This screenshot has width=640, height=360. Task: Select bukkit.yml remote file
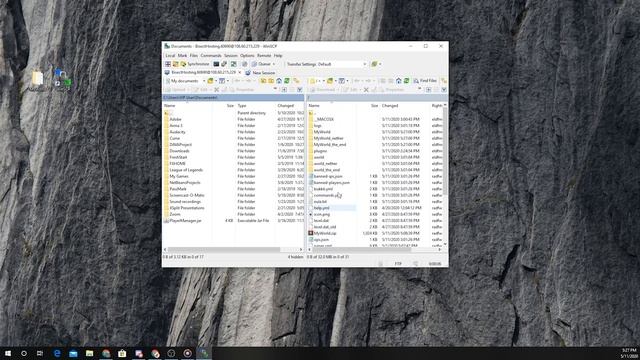tap(323, 189)
